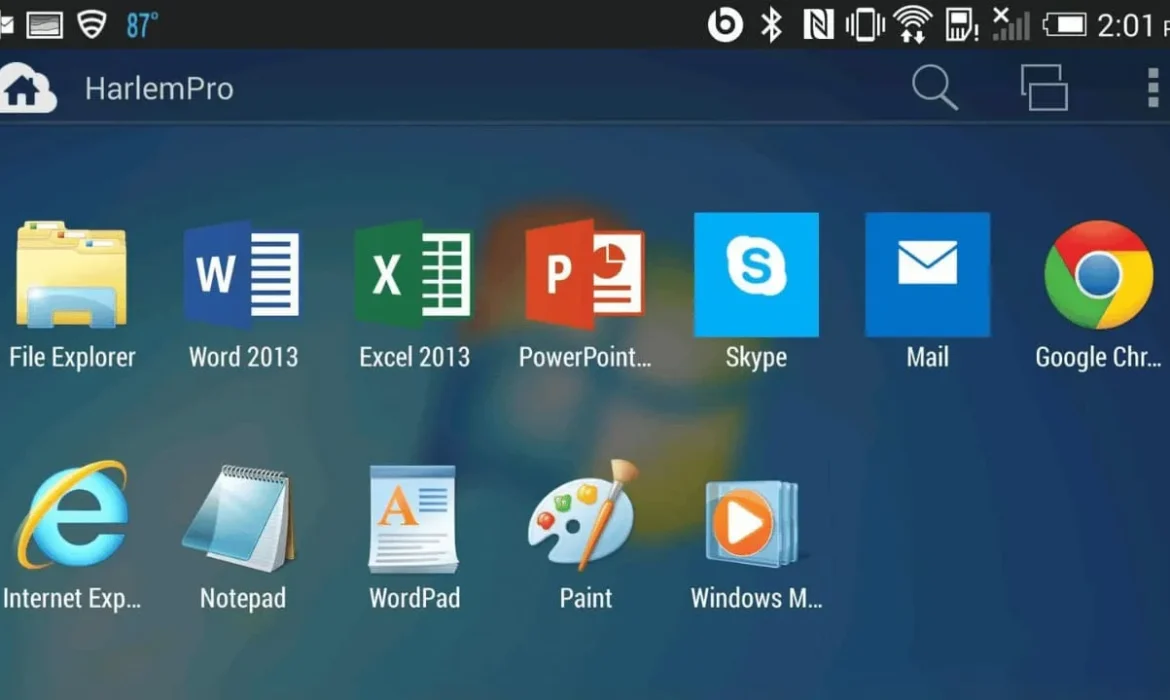This screenshot has height=700, width=1170.
Task: Tap the vibrate mode status icon
Action: (x=865, y=25)
